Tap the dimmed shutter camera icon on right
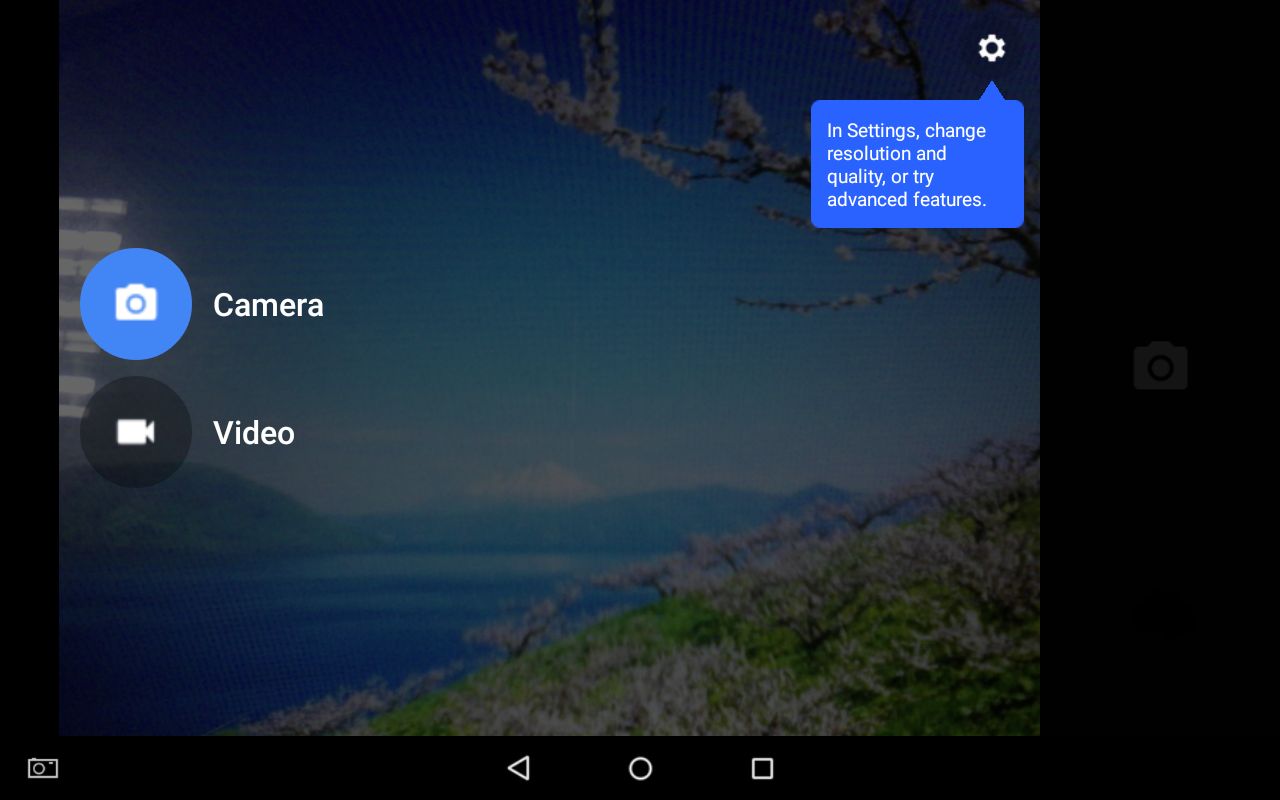Viewport: 1280px width, 800px height. 1160,366
